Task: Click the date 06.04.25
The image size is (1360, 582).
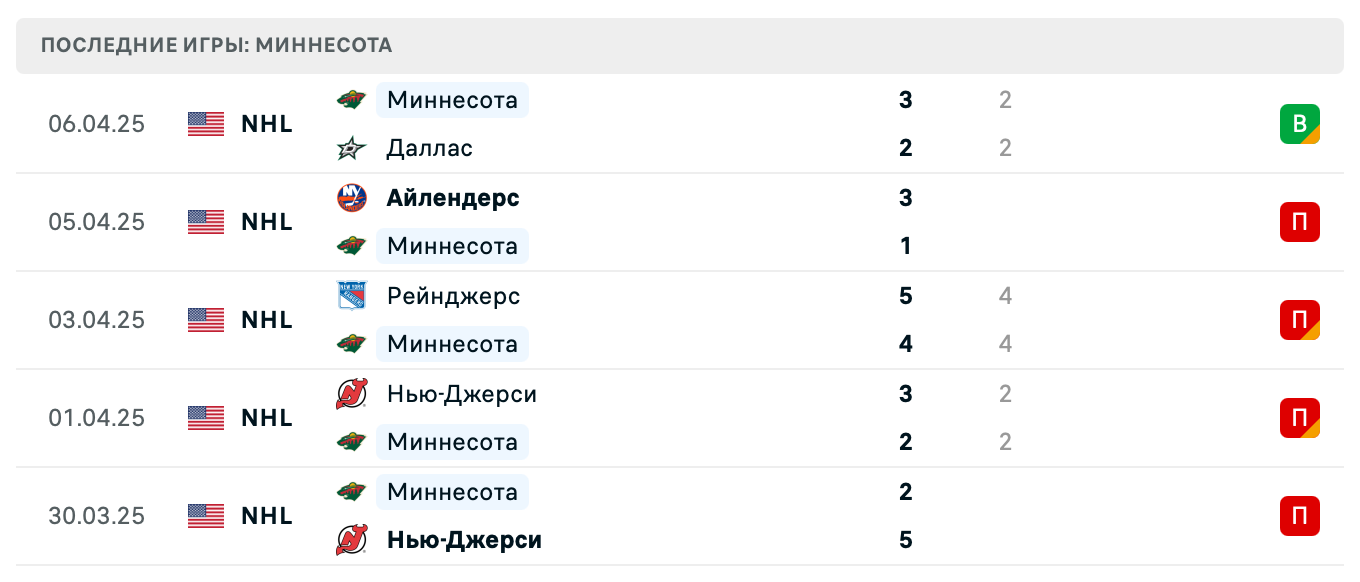Action: click(x=97, y=123)
